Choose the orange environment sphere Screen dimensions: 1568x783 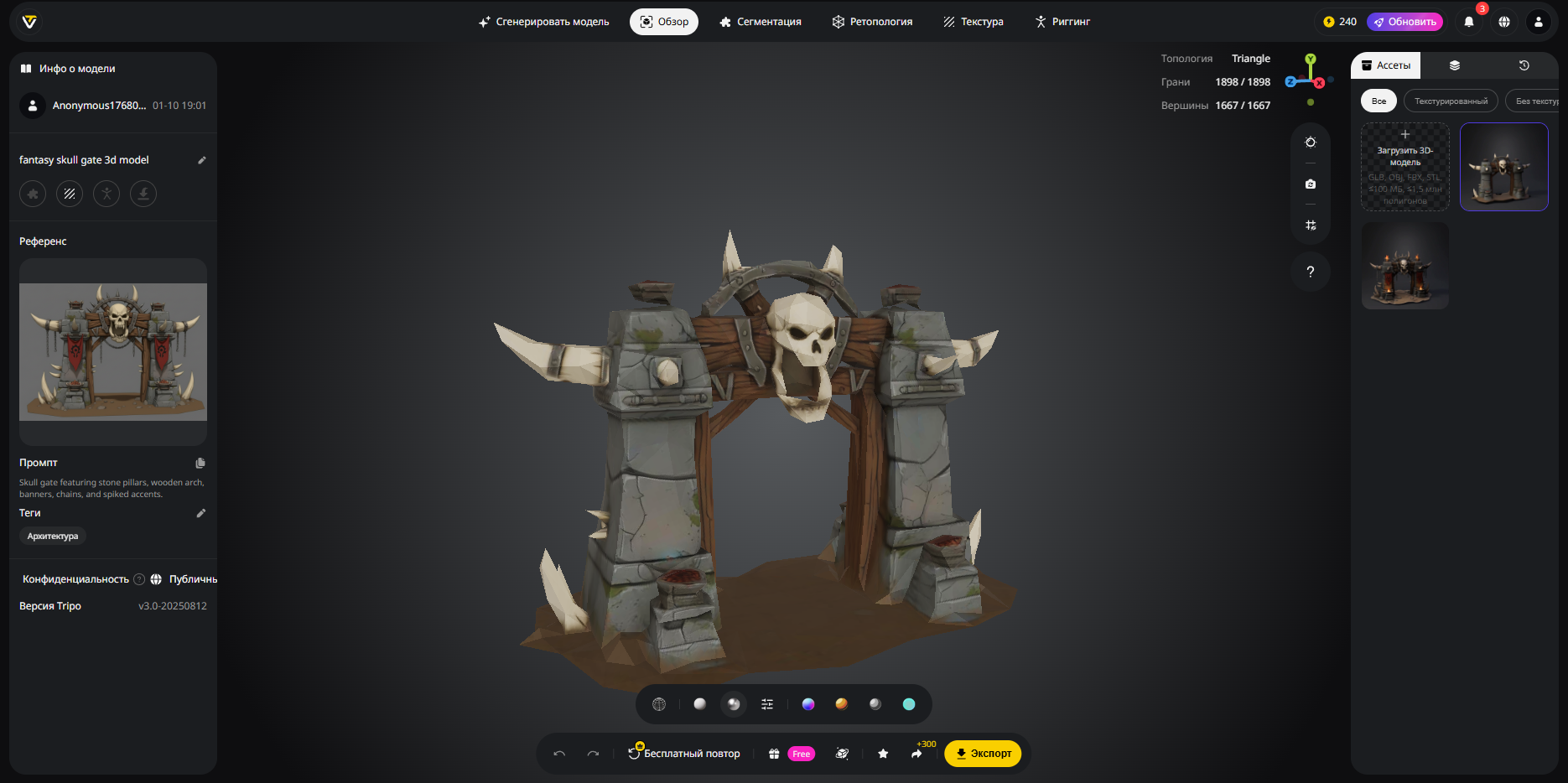842,704
